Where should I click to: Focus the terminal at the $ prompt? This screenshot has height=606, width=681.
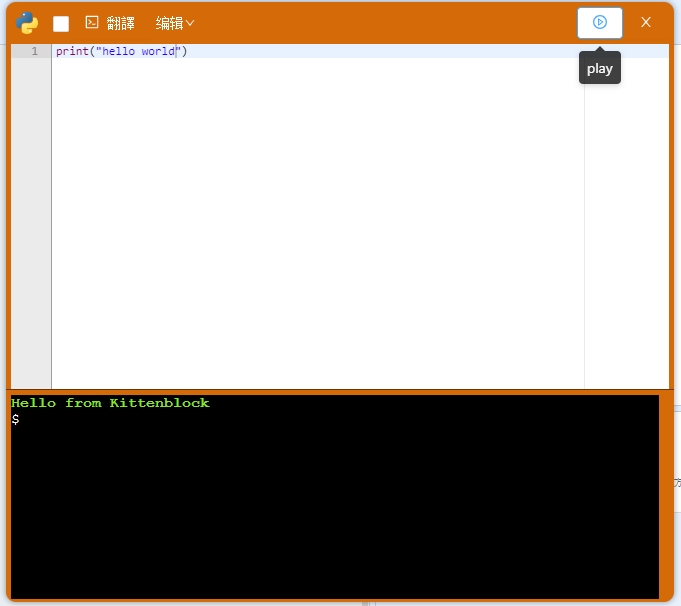tap(16, 420)
